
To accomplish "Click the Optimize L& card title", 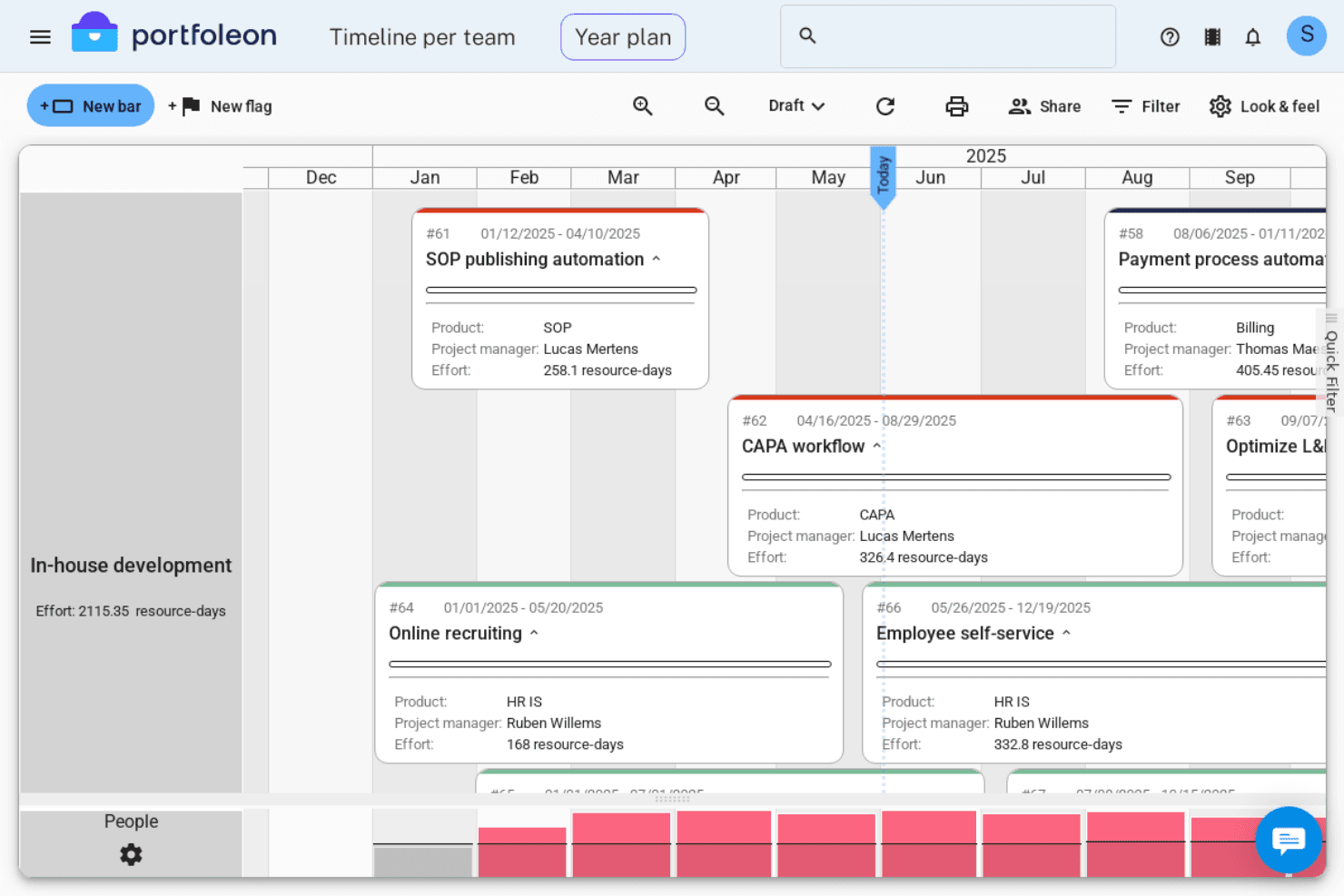I will click(x=1276, y=447).
